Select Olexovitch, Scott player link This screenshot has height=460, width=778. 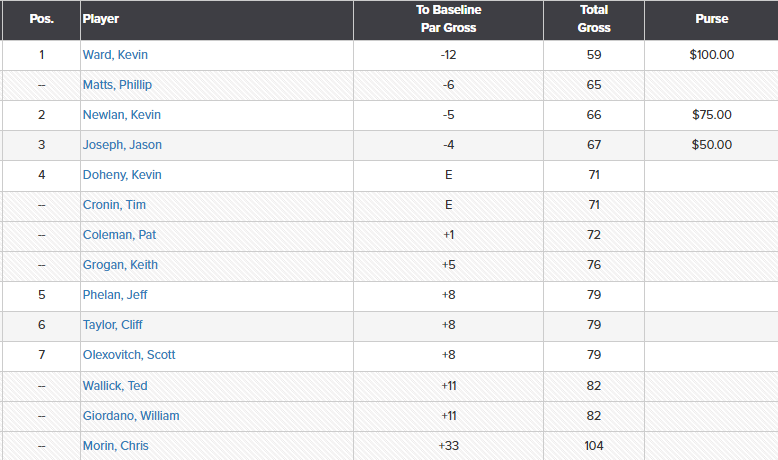(129, 355)
